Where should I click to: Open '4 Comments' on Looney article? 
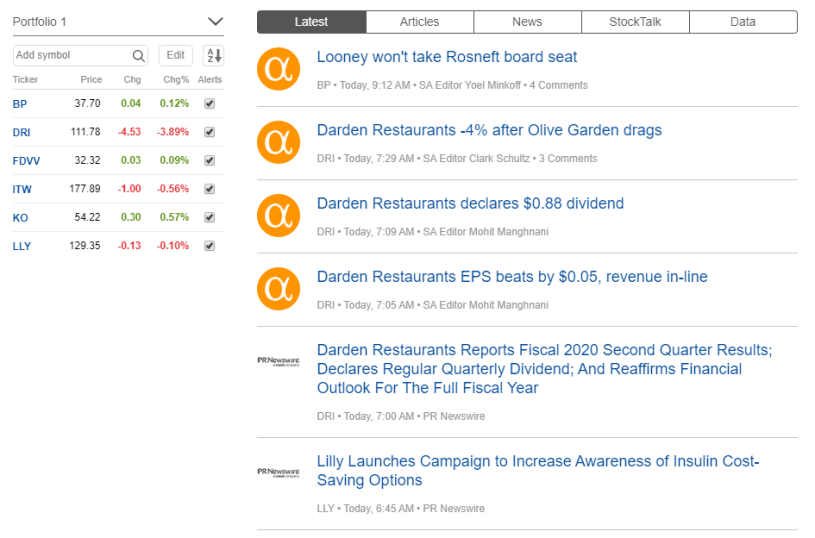(x=558, y=85)
